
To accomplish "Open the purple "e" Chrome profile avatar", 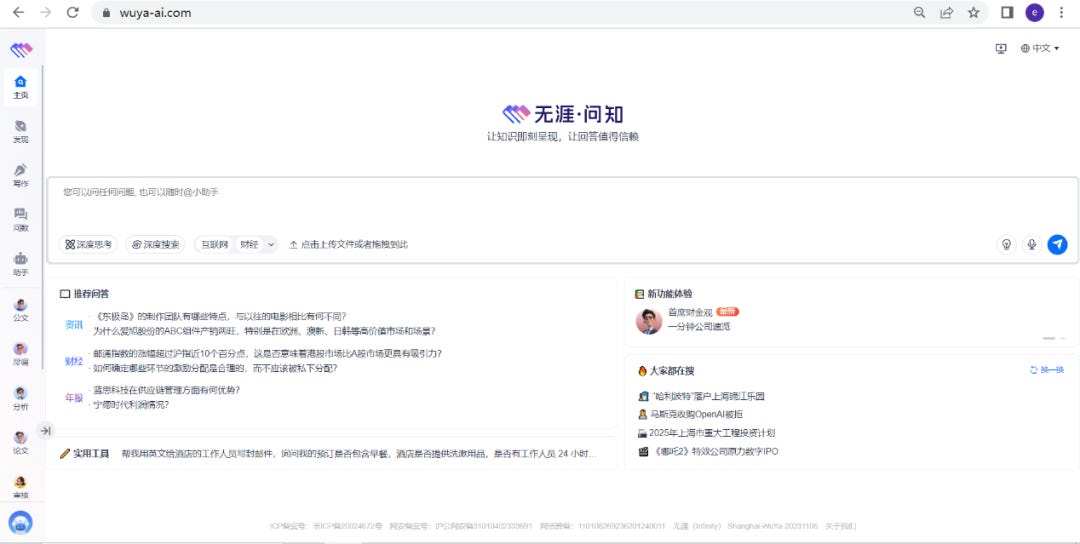I will pyautogui.click(x=1035, y=12).
